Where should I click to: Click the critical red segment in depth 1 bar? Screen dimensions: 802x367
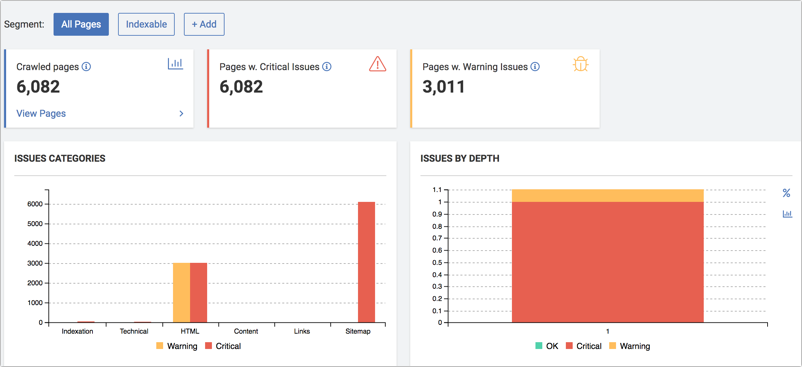pos(608,262)
